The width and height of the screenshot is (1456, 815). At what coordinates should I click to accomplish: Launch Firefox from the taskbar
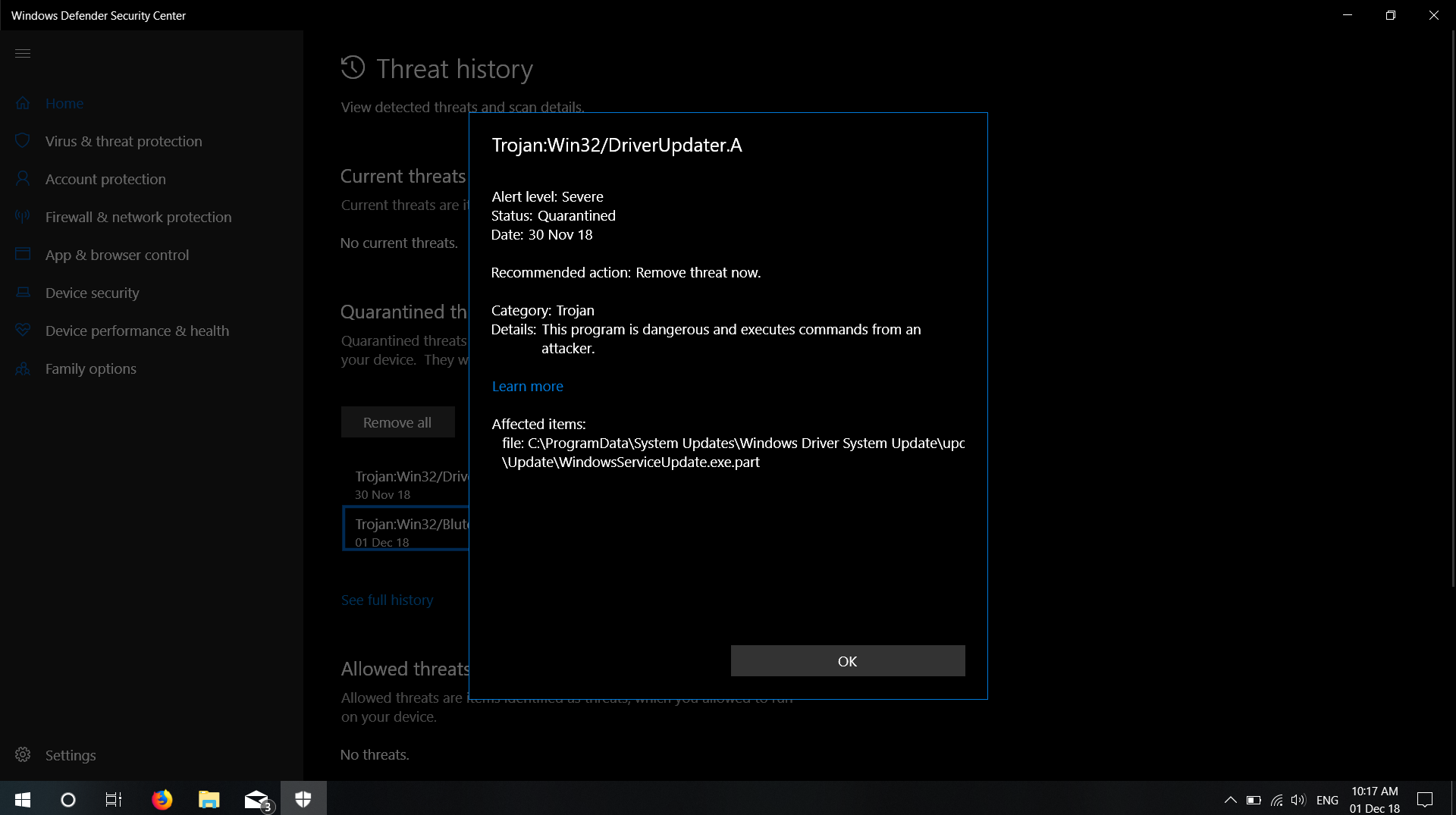click(x=162, y=799)
